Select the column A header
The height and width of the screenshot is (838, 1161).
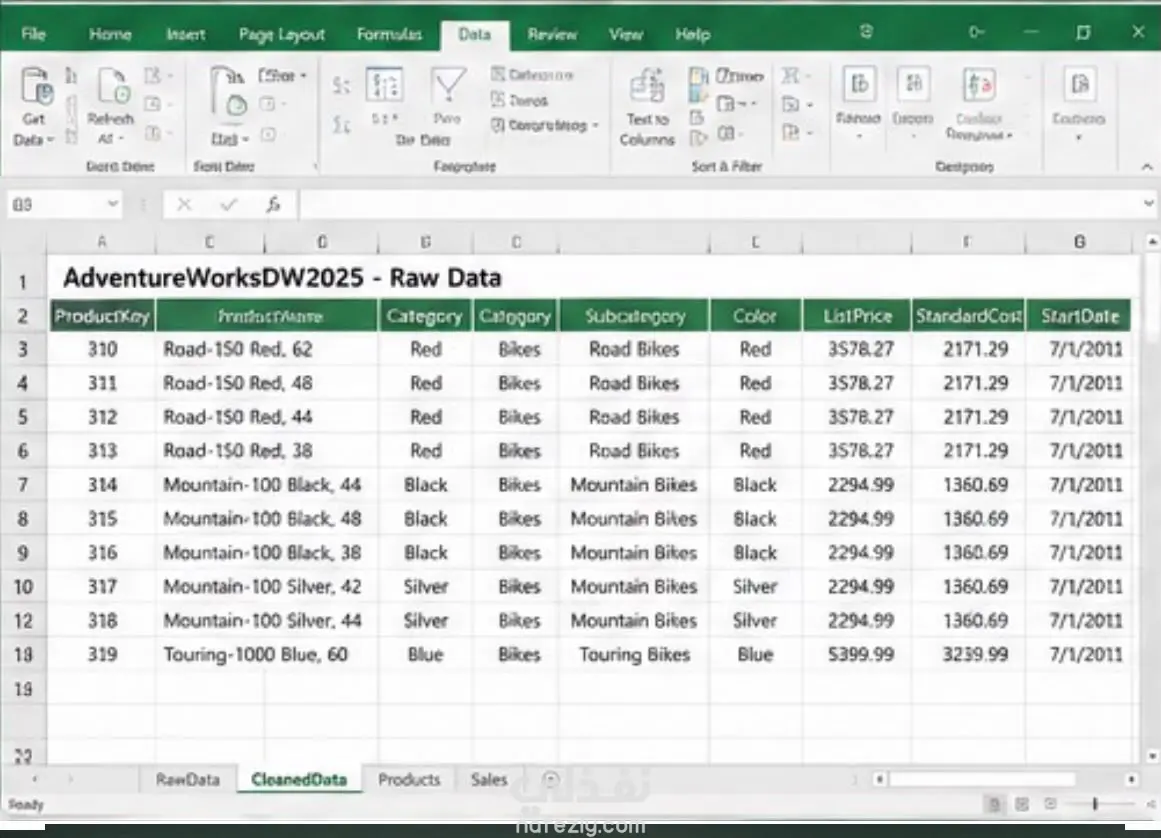[x=101, y=241]
